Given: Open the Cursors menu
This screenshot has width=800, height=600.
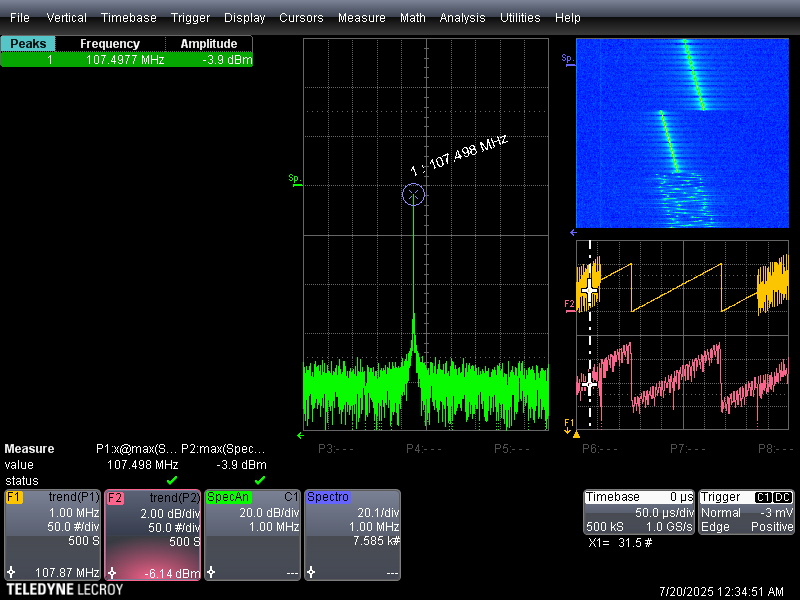Looking at the screenshot, I should [x=301, y=18].
